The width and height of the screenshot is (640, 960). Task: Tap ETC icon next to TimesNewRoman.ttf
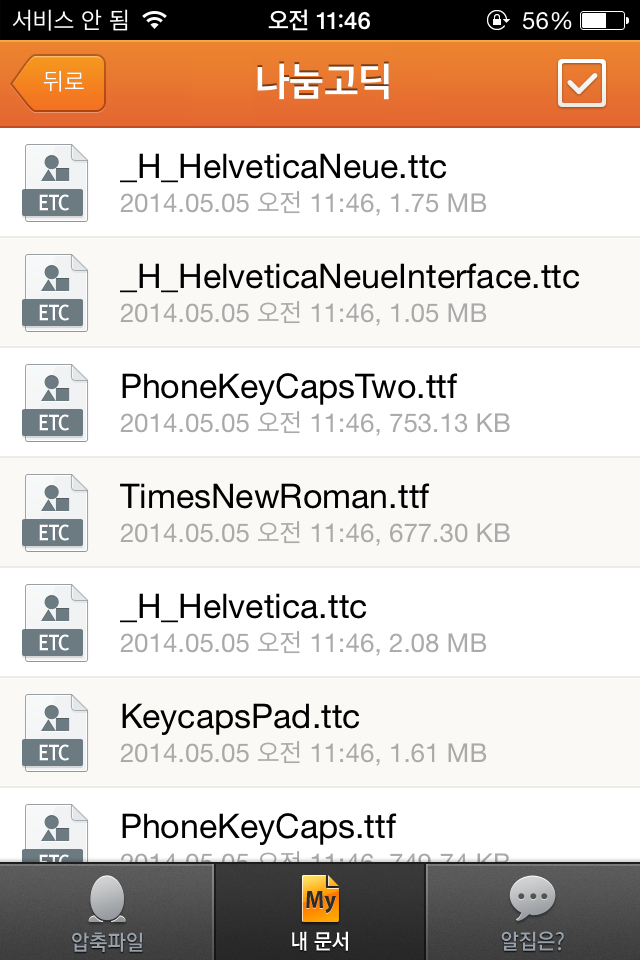click(55, 513)
